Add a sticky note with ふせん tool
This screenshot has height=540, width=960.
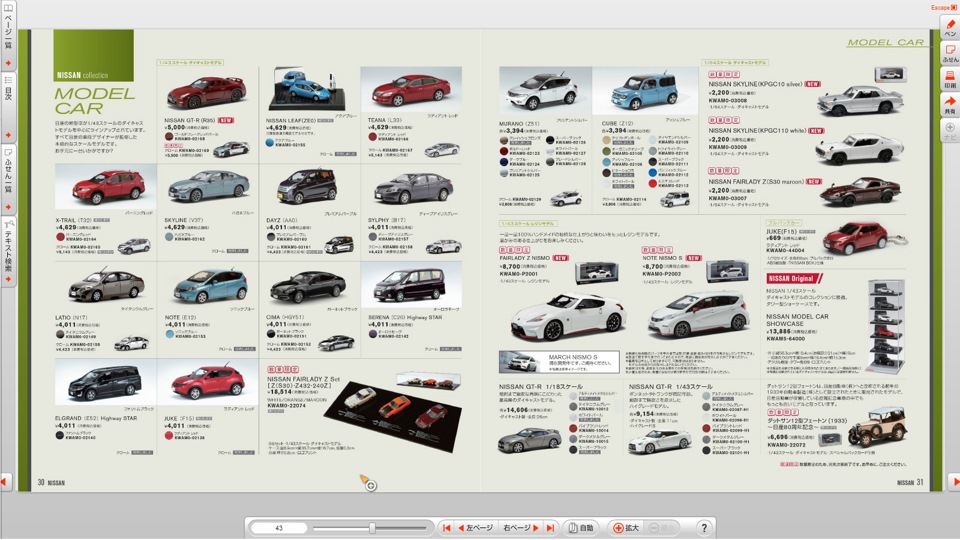[950, 53]
